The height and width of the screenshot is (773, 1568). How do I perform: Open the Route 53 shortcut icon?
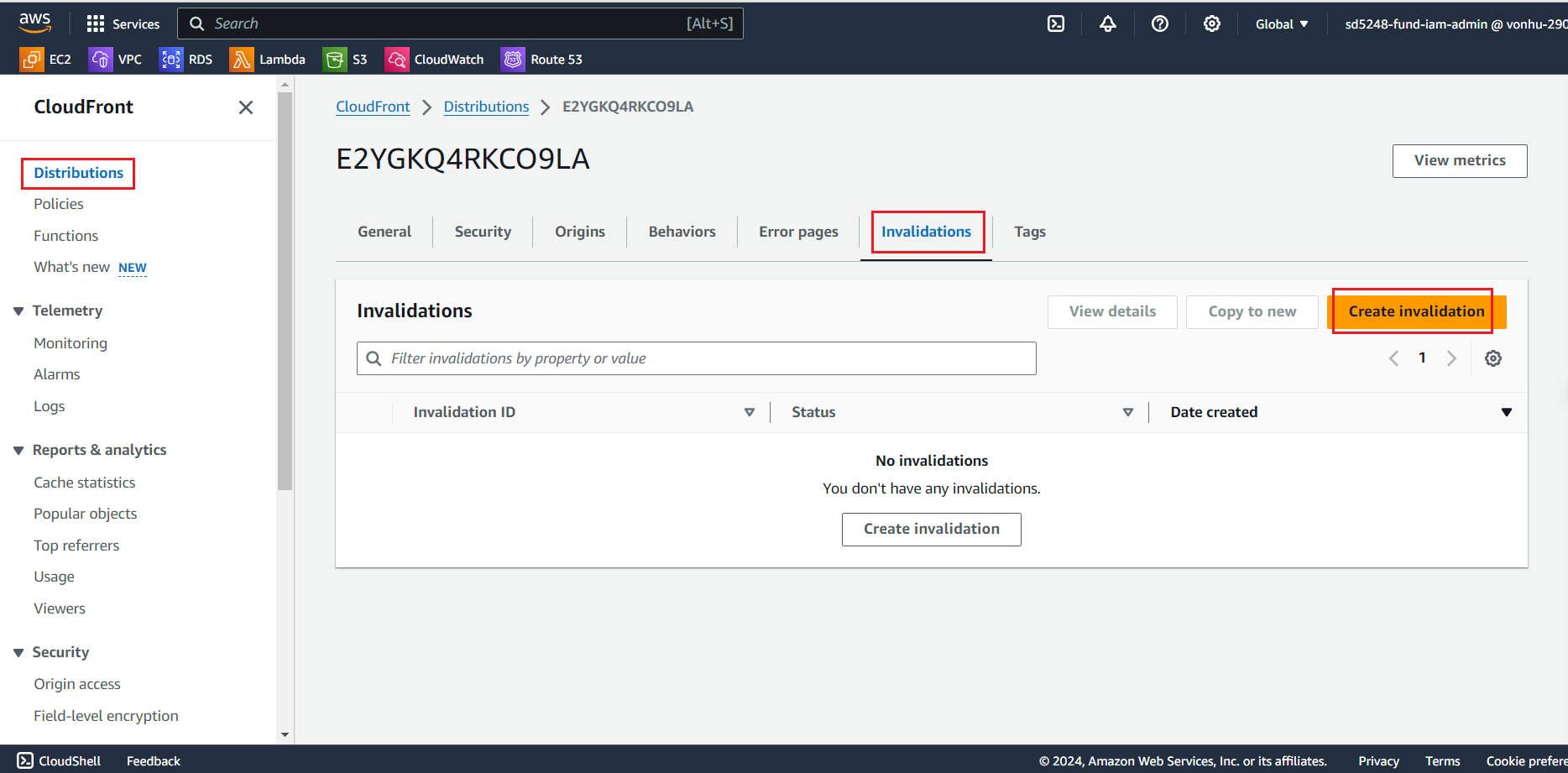(x=512, y=60)
